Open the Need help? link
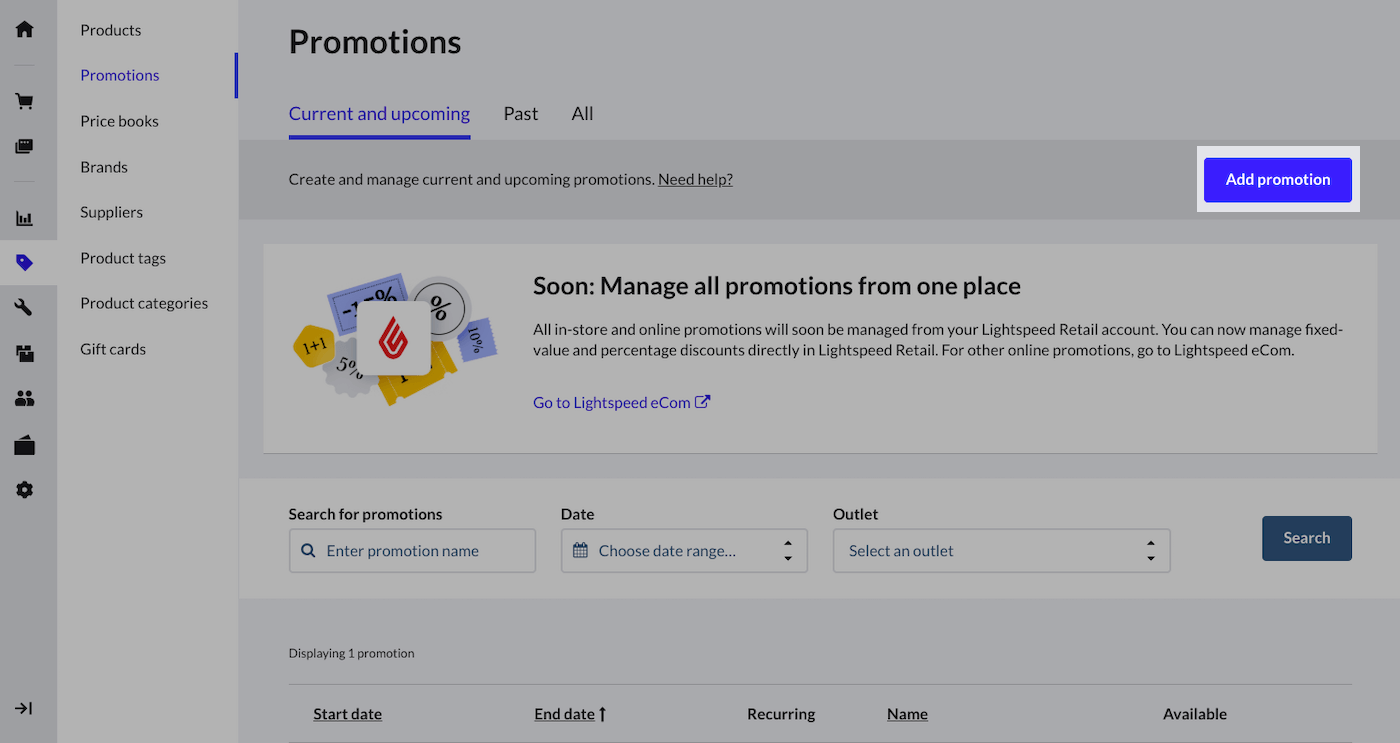 tap(695, 180)
